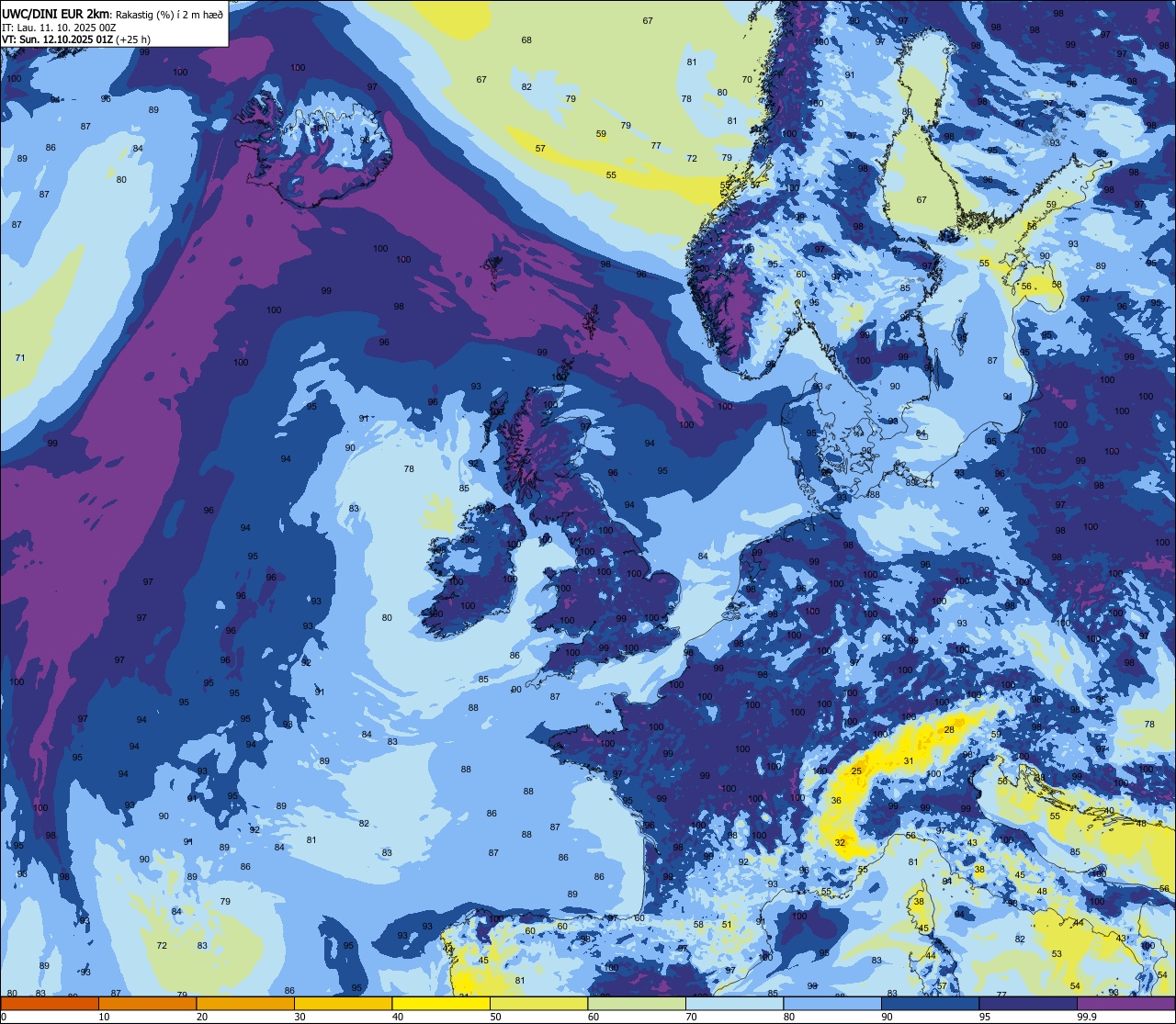Image resolution: width=1176 pixels, height=1024 pixels.
Task: Click the light green 60–70 legend swatch
Action: pyautogui.click(x=637, y=1003)
